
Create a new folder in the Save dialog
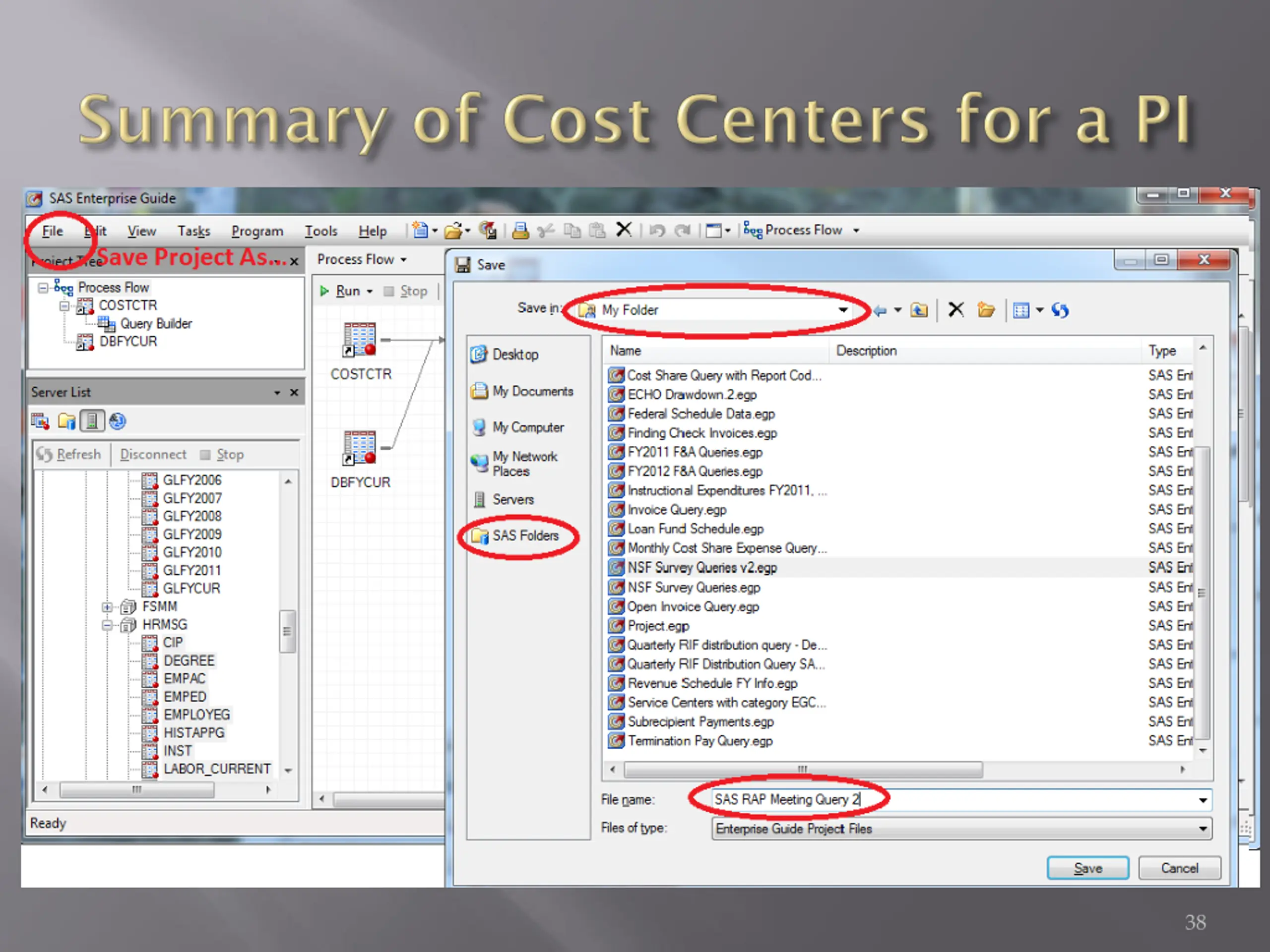(986, 310)
